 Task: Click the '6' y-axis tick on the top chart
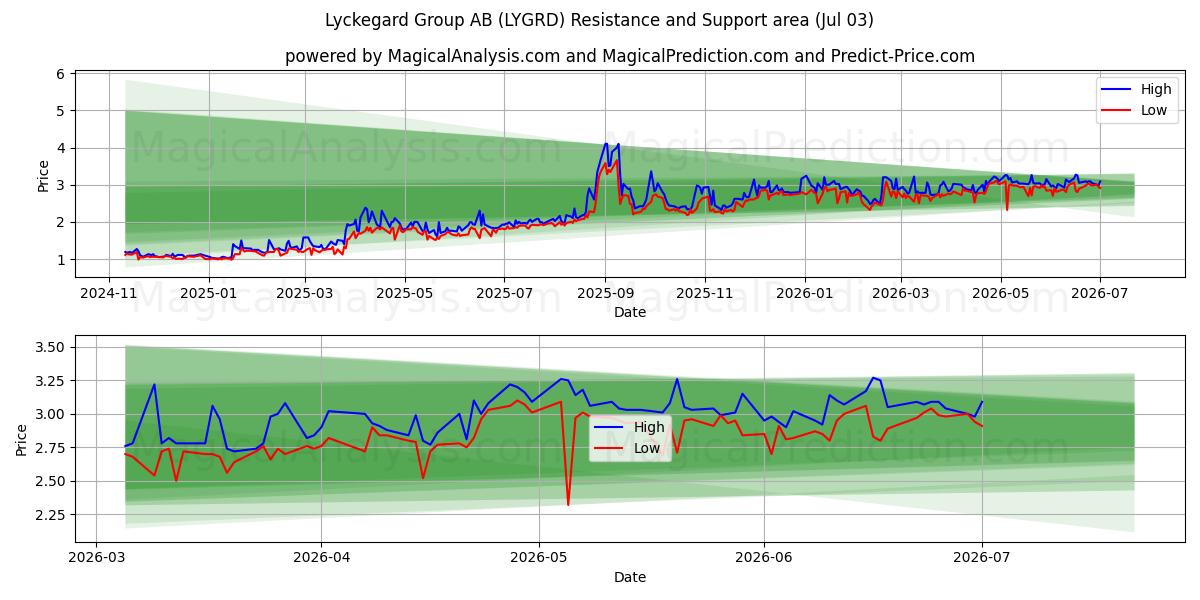tap(60, 74)
